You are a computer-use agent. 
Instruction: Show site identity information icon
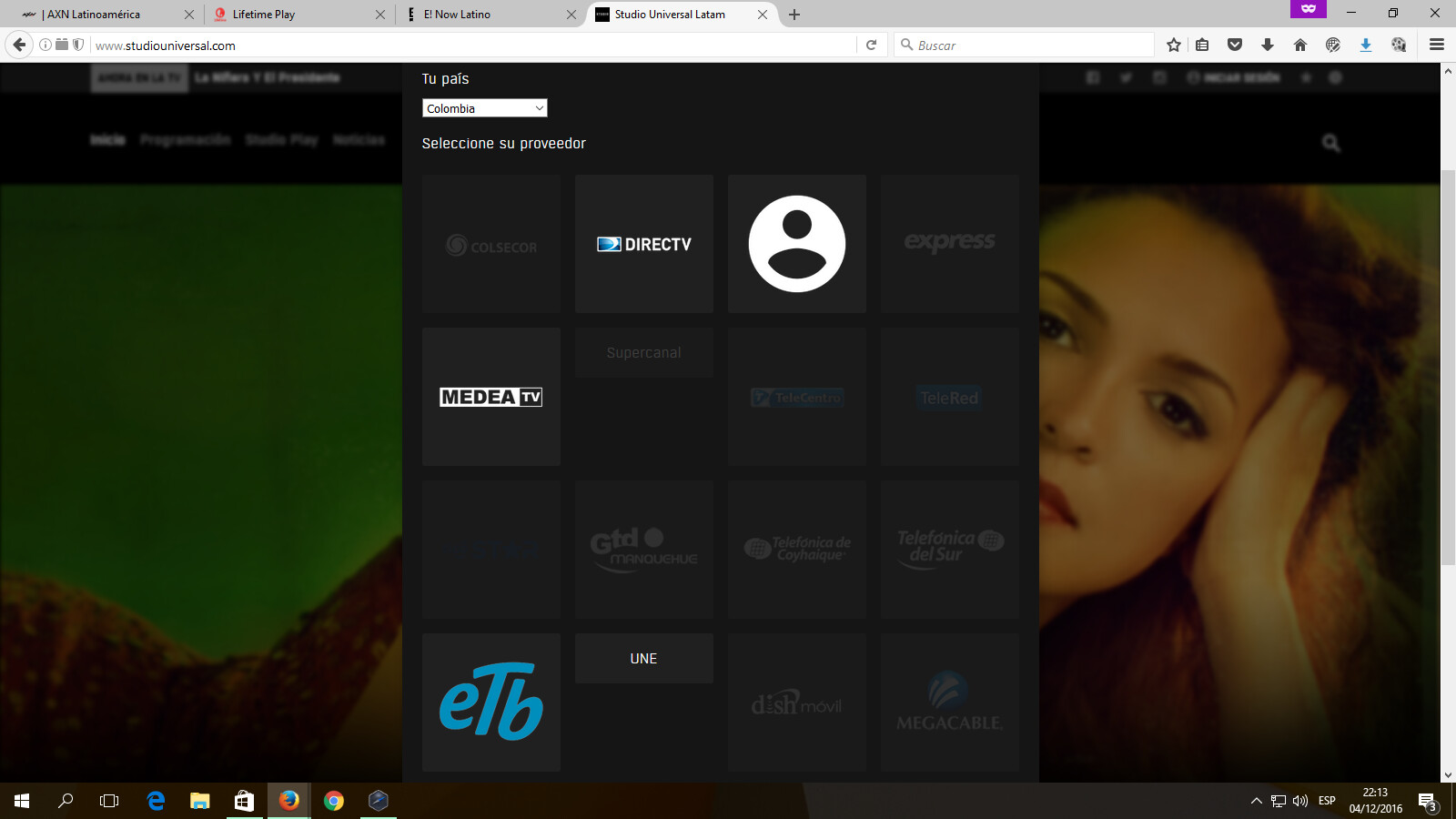tap(45, 45)
